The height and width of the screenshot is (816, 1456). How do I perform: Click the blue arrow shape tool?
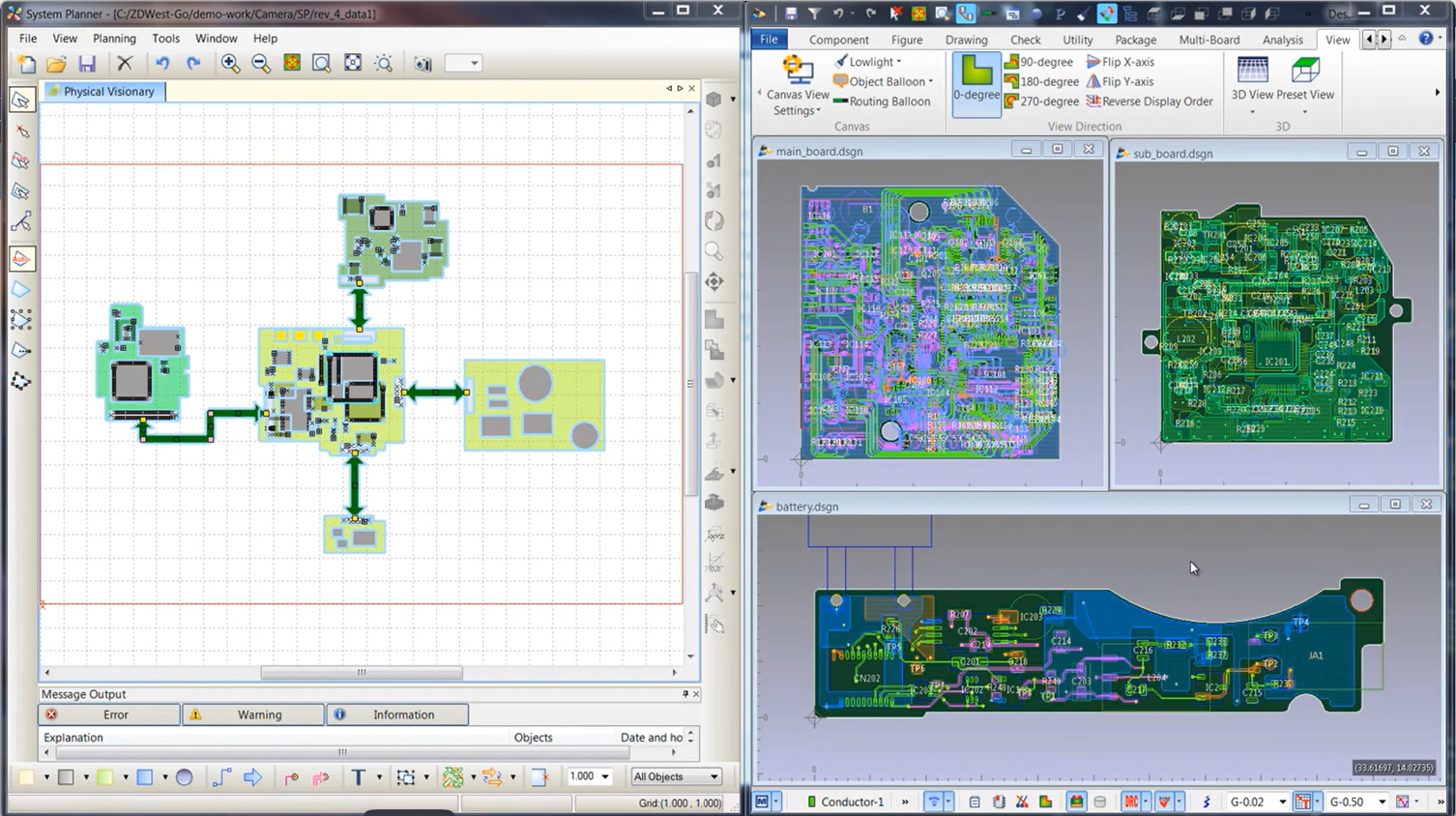252,777
